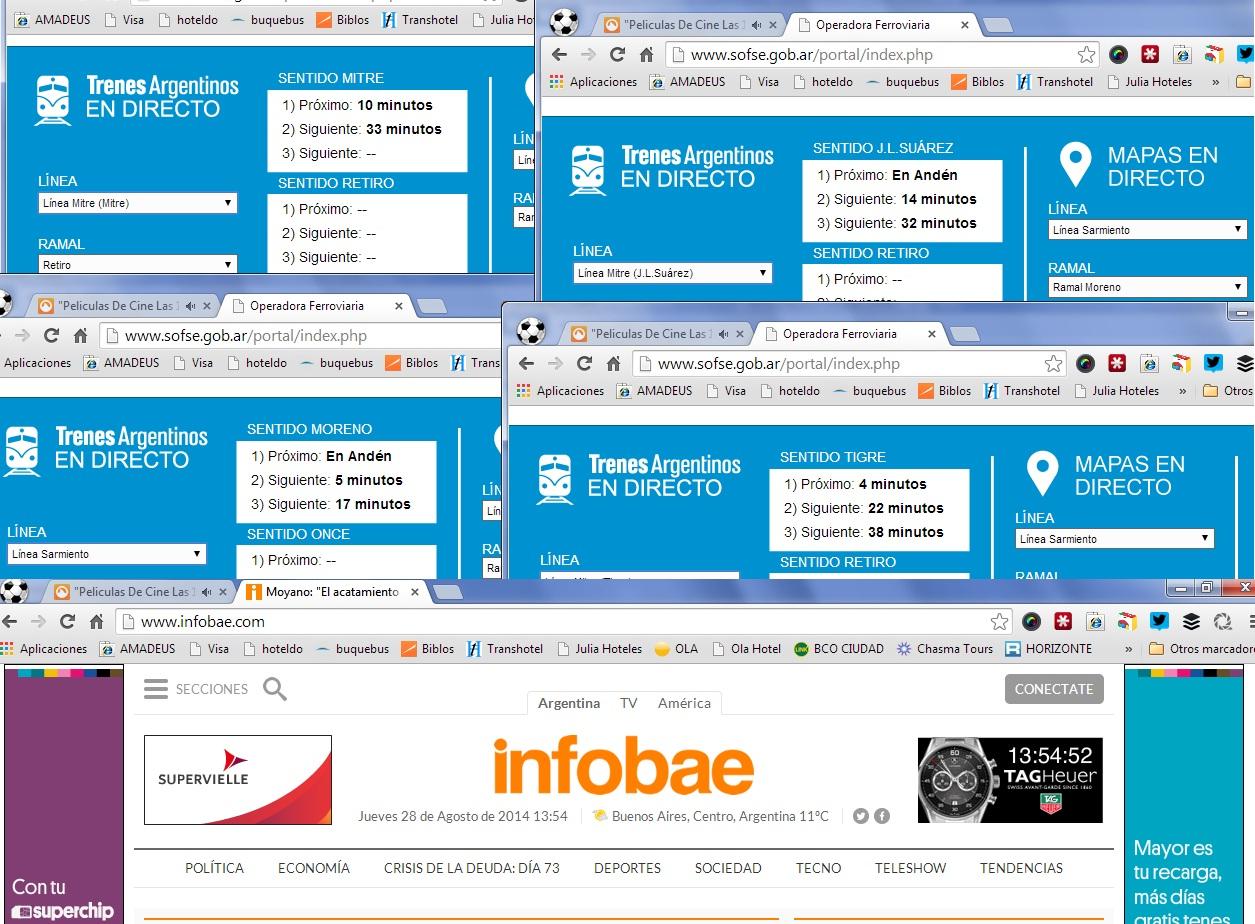Star the sofse page in J.L.Suárez window

point(1086,55)
